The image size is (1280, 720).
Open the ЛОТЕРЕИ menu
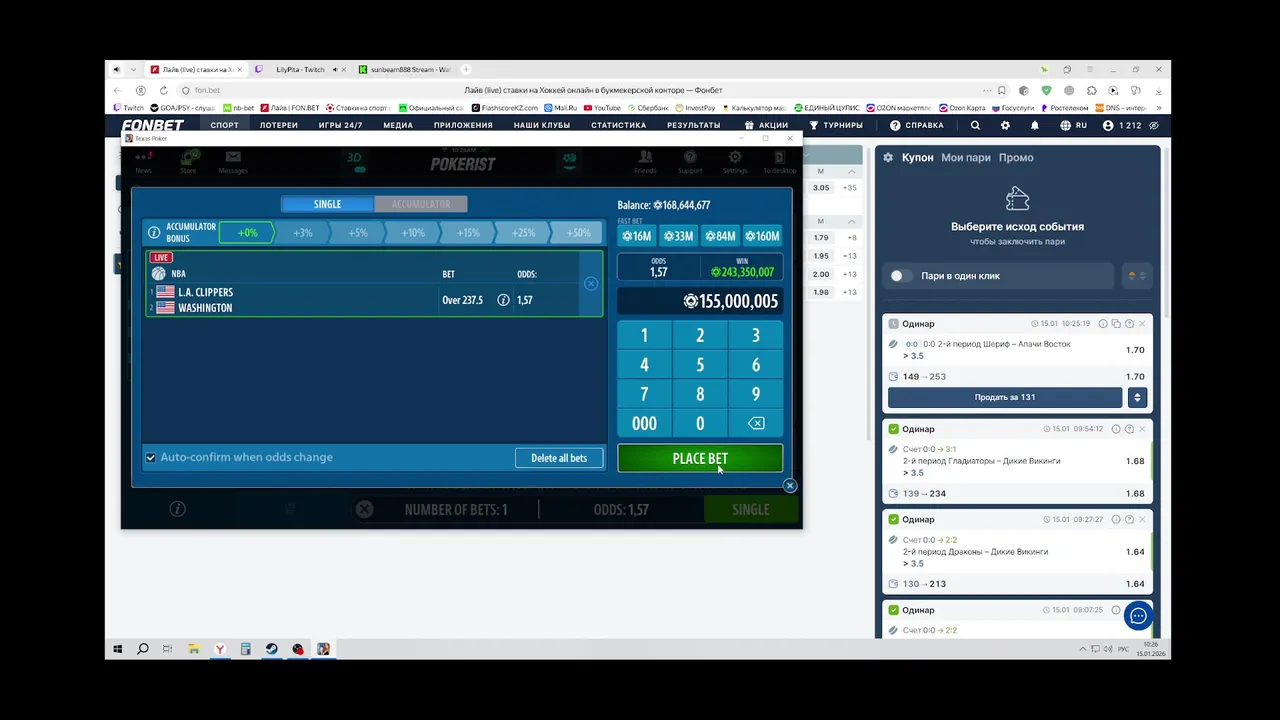click(x=279, y=126)
